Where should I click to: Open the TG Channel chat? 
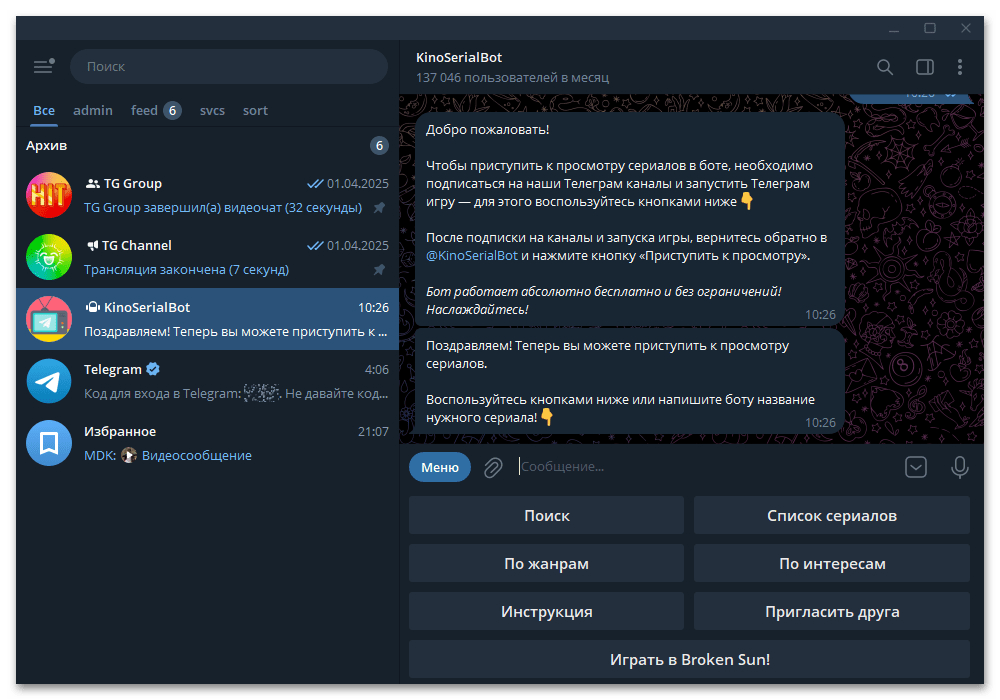click(207, 257)
